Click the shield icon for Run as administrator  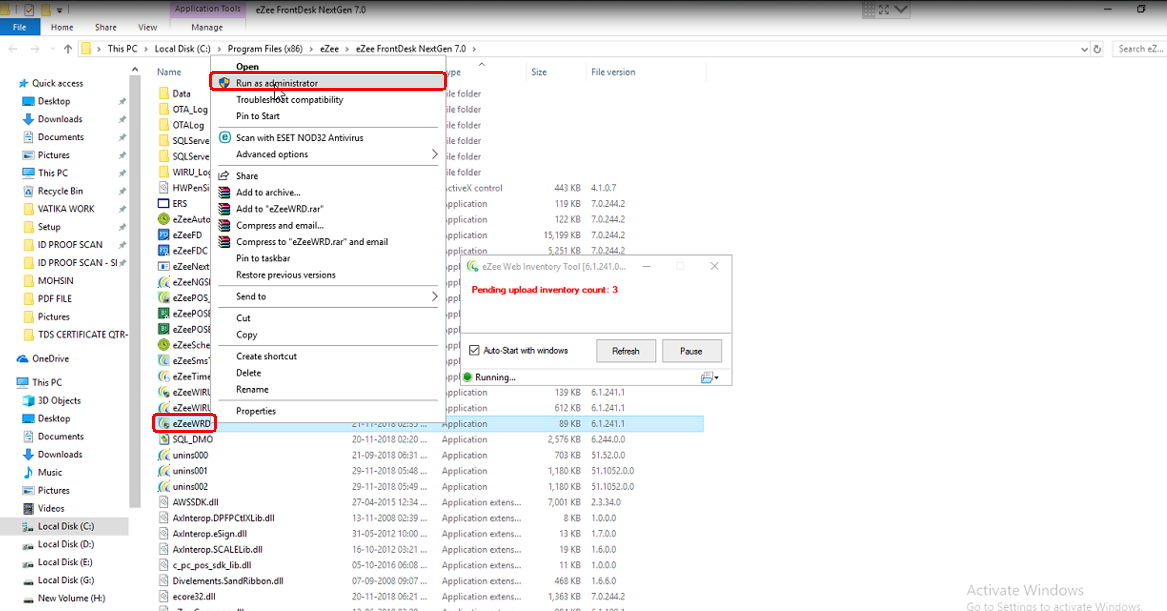coord(224,83)
